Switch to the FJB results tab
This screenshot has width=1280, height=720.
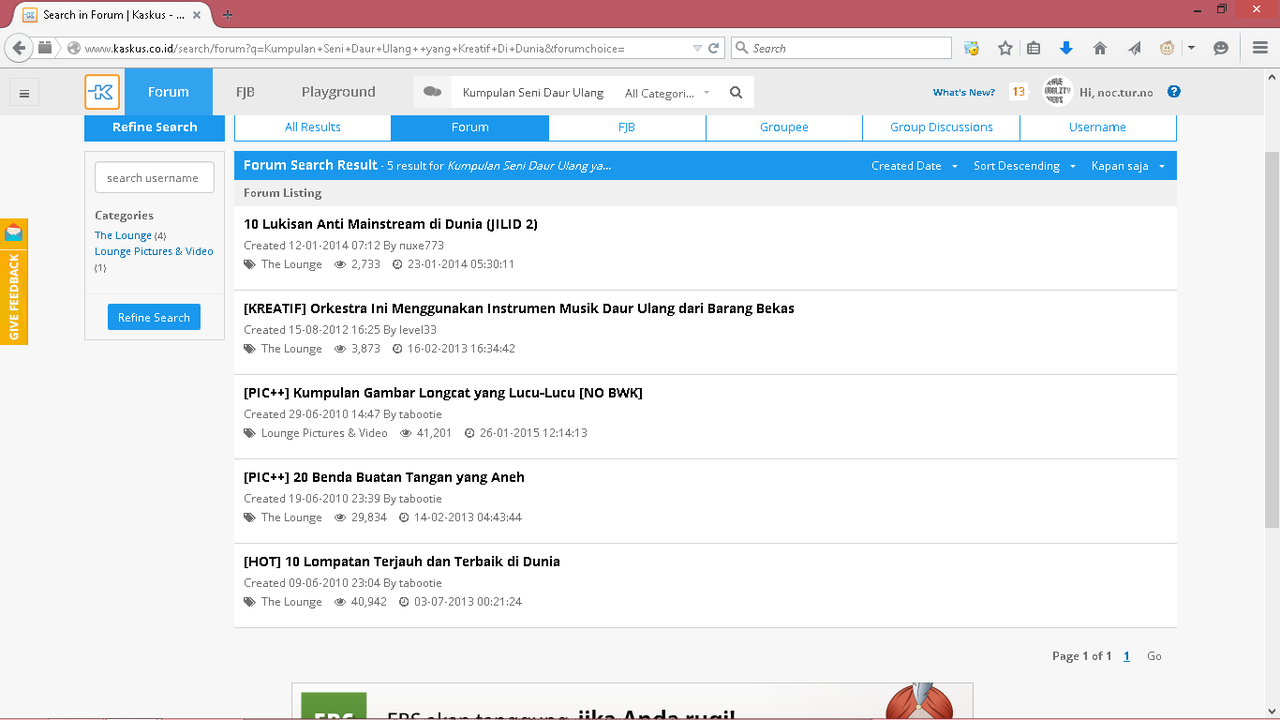tap(627, 127)
